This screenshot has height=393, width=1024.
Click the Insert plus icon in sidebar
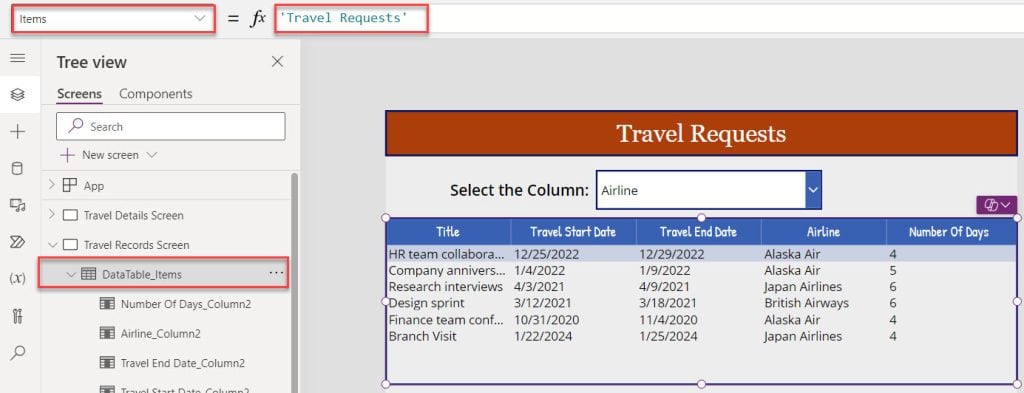click(x=18, y=132)
